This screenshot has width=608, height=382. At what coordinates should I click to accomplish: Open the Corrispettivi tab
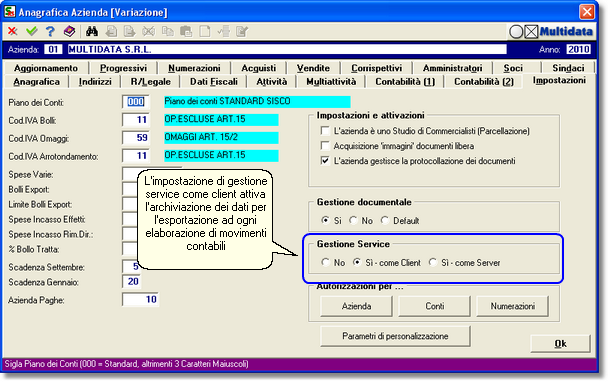(x=376, y=68)
